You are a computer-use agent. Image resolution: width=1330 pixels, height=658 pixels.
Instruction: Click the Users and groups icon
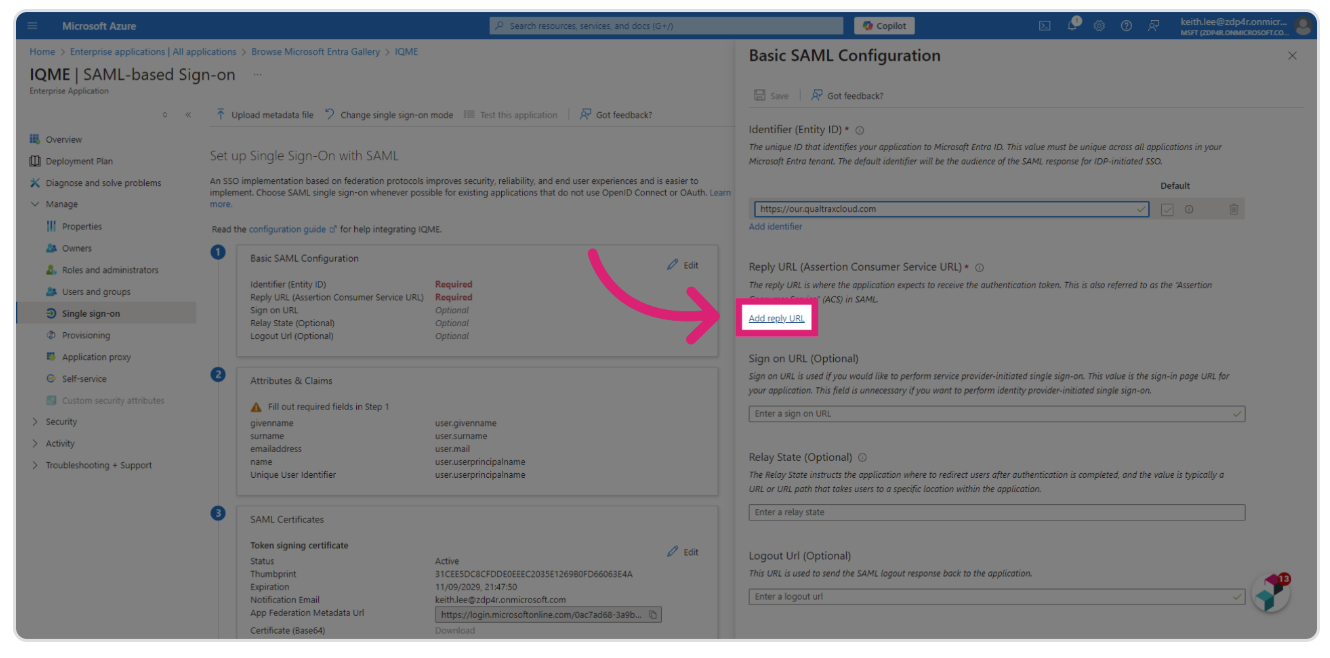[51, 292]
